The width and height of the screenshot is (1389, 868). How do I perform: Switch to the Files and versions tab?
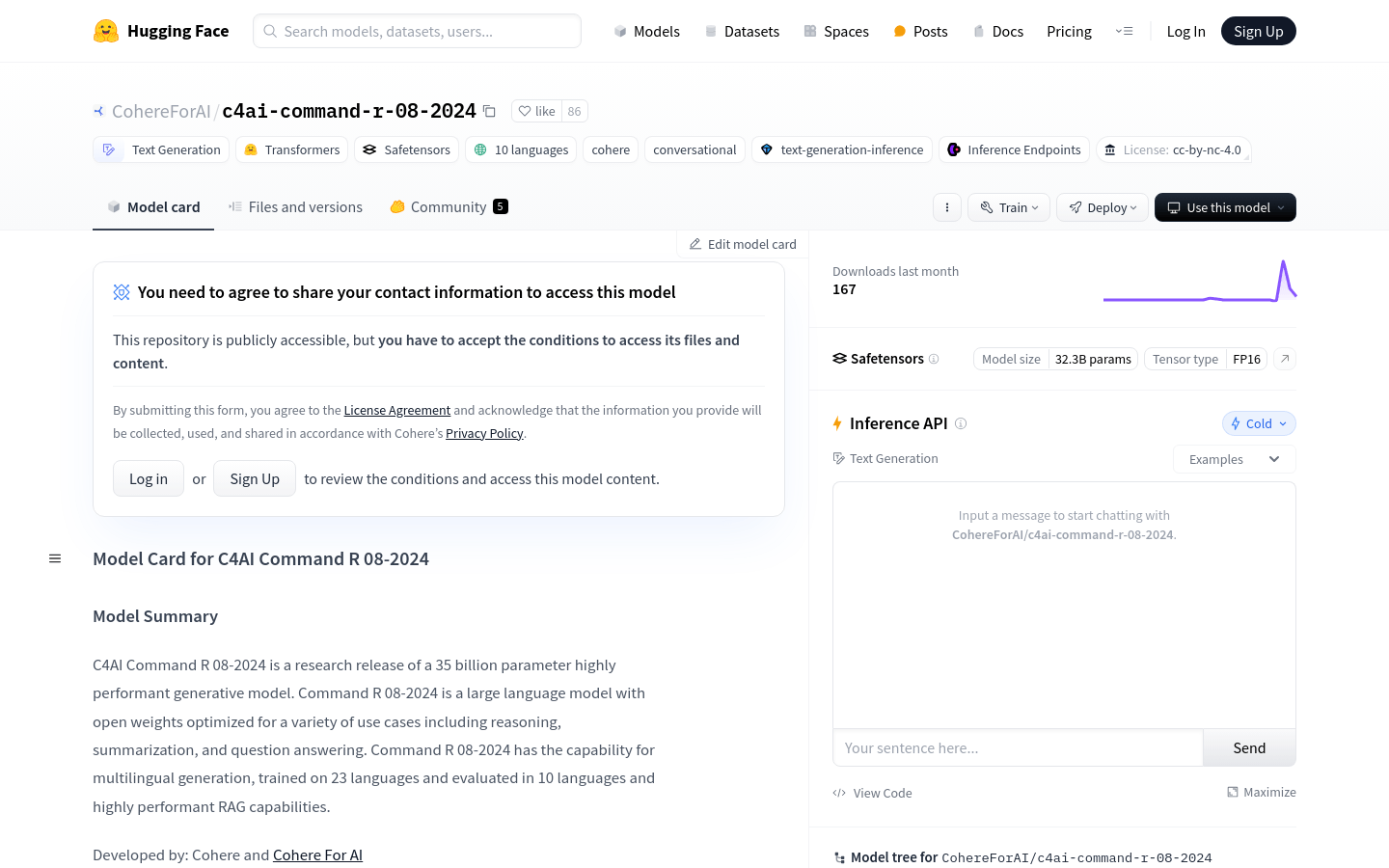[x=295, y=207]
